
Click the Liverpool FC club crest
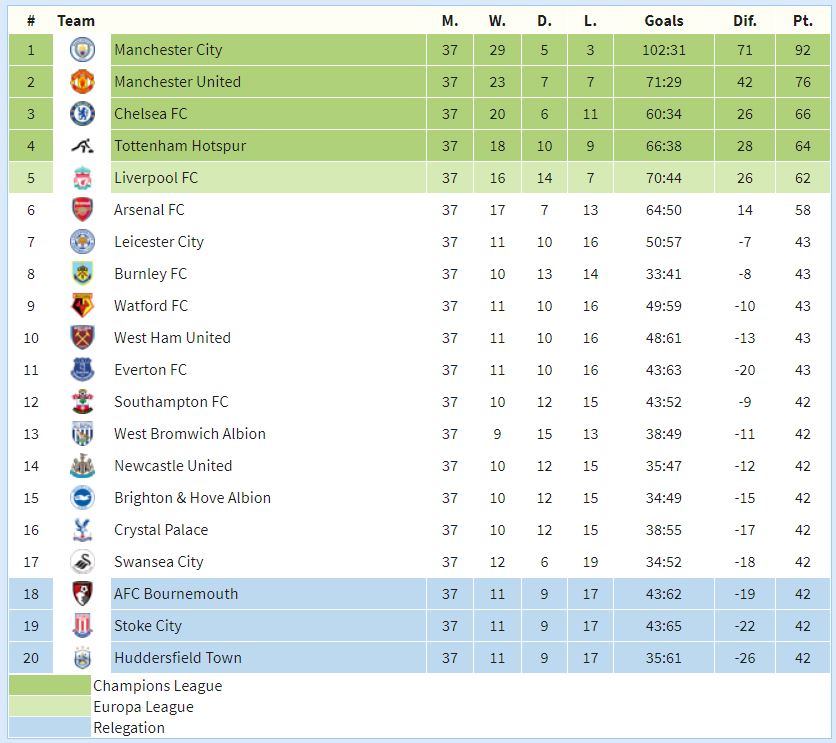click(83, 177)
